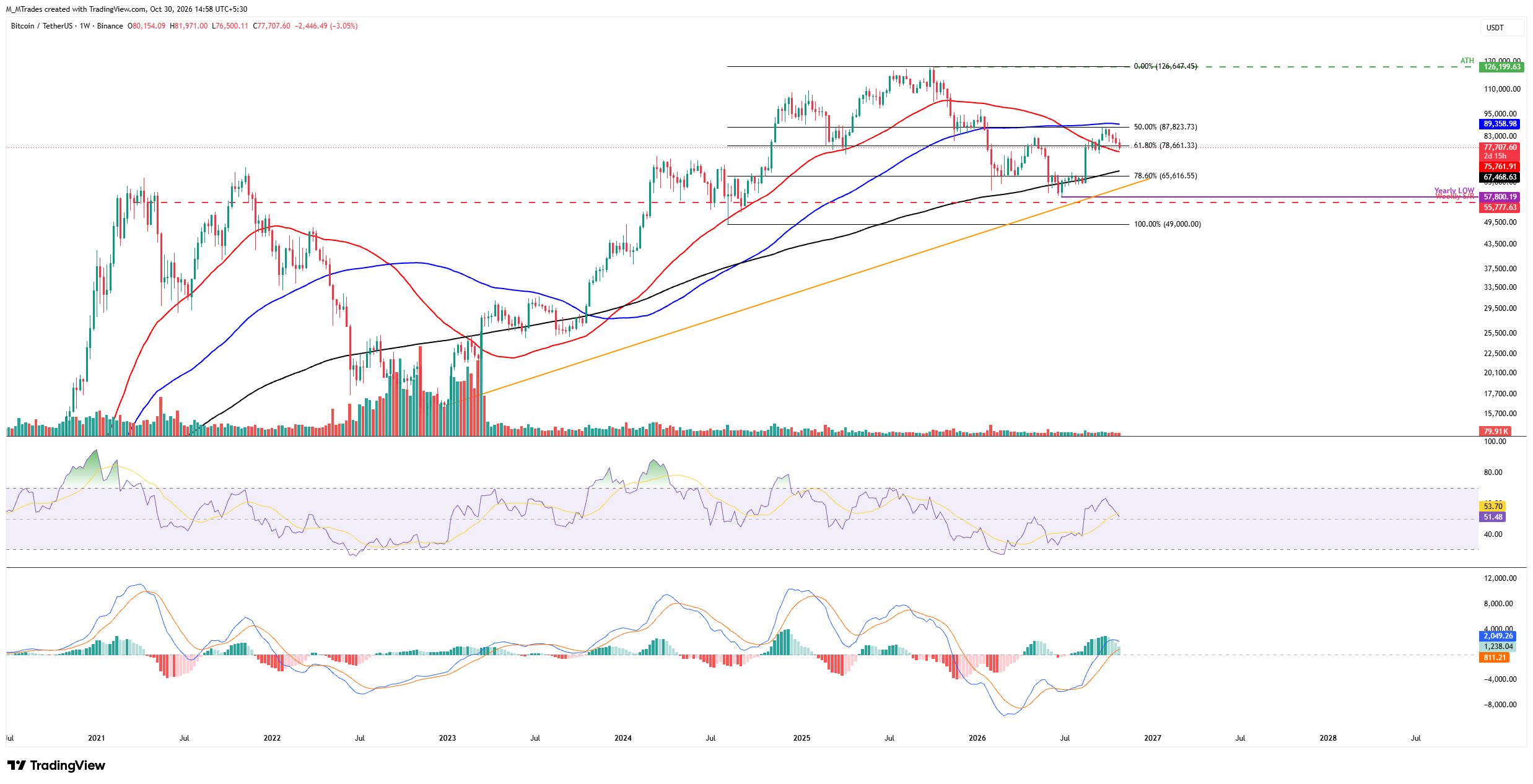Click the 20,100.00 price axis tick

pos(1500,373)
